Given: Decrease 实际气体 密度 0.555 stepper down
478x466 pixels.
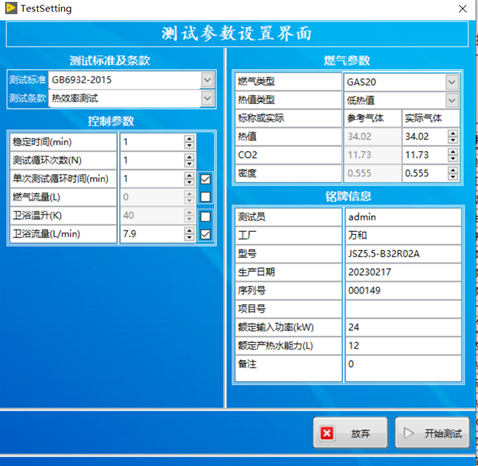Looking at the screenshot, I should point(453,177).
